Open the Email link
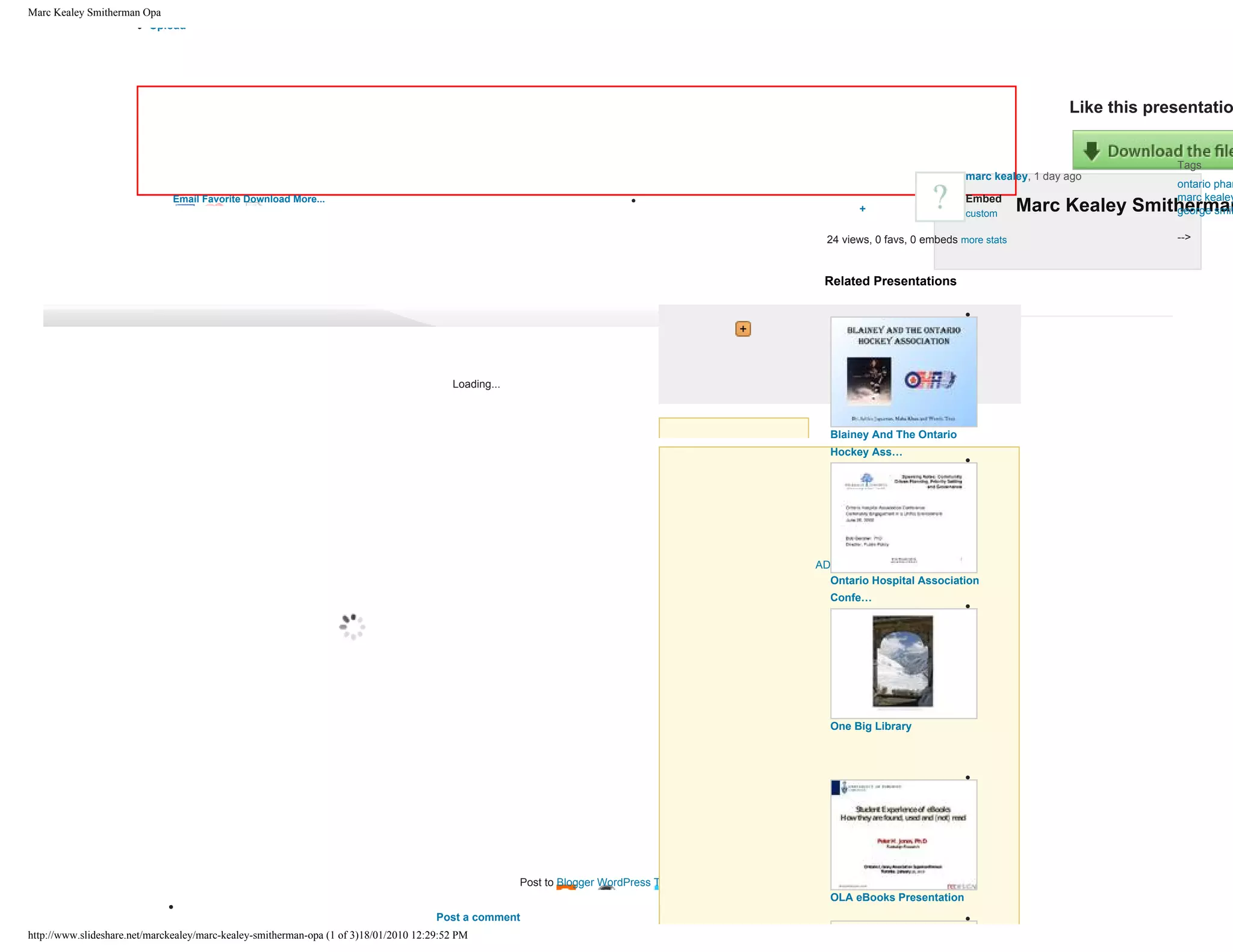Image resolution: width=1233 pixels, height=952 pixels. pos(185,199)
